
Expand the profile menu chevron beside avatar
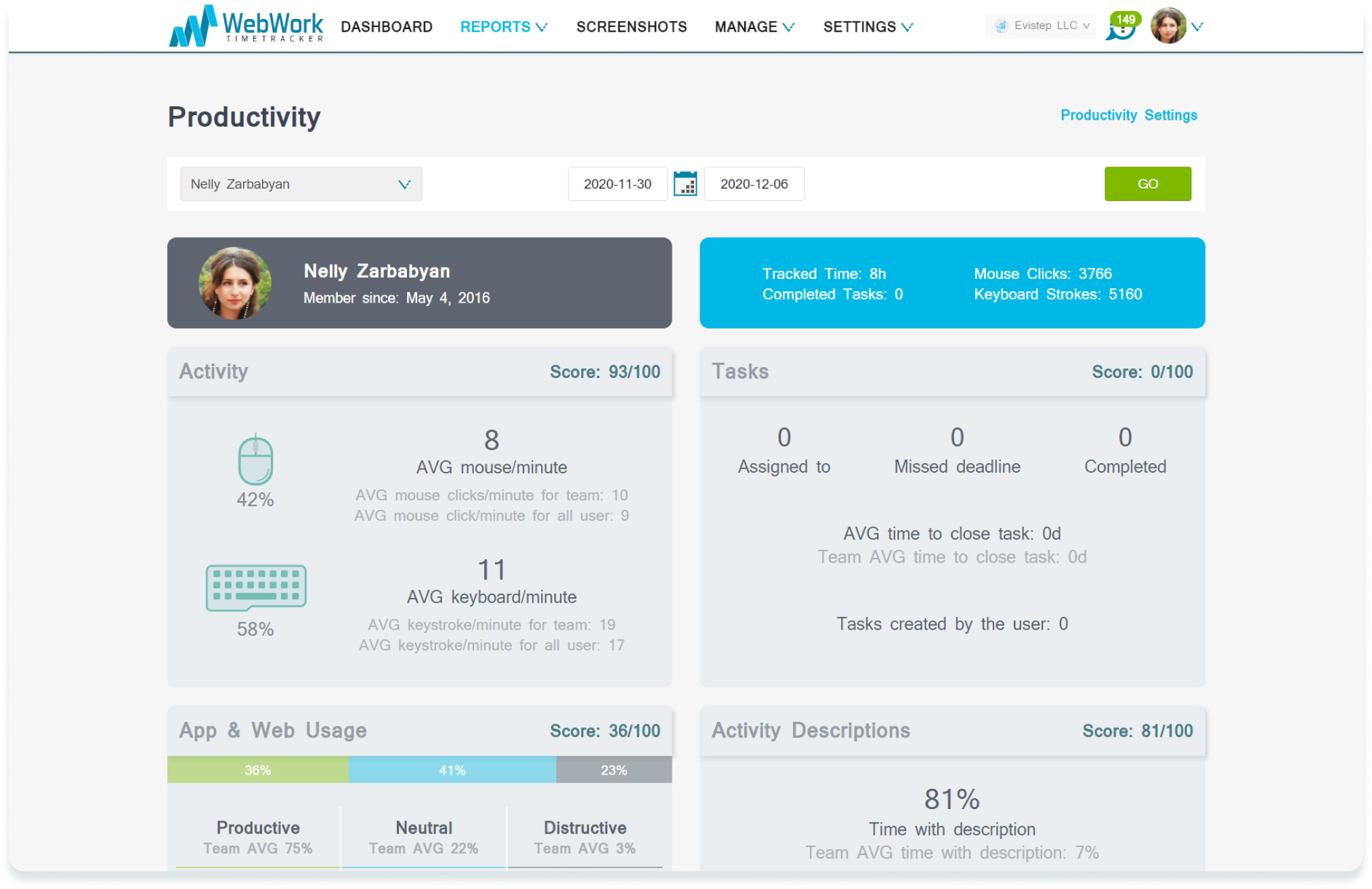click(1197, 26)
